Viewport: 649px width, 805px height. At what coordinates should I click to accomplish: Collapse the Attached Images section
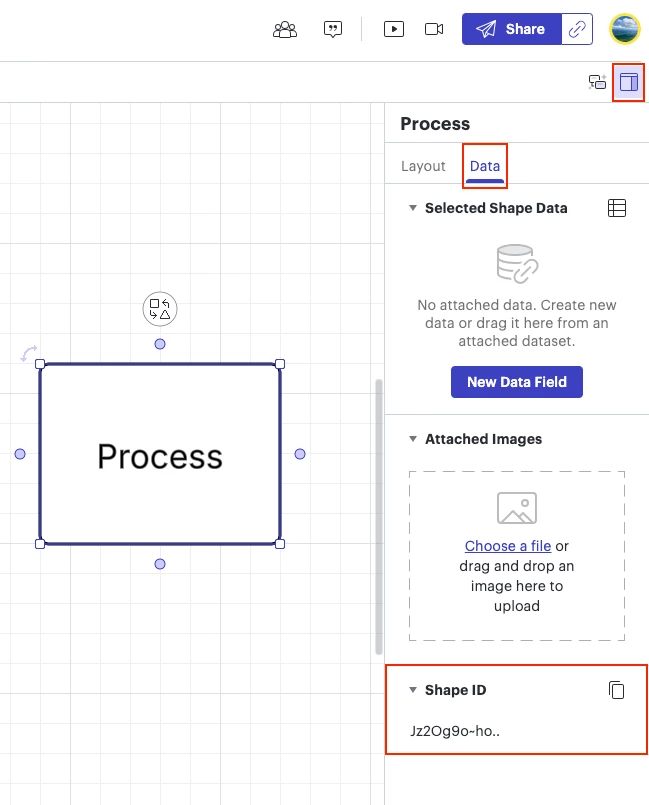click(413, 439)
